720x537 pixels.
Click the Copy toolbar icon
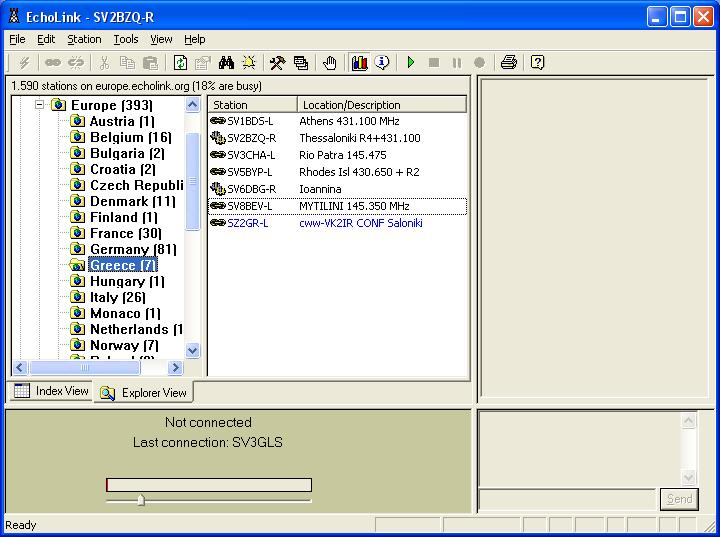(x=127, y=62)
